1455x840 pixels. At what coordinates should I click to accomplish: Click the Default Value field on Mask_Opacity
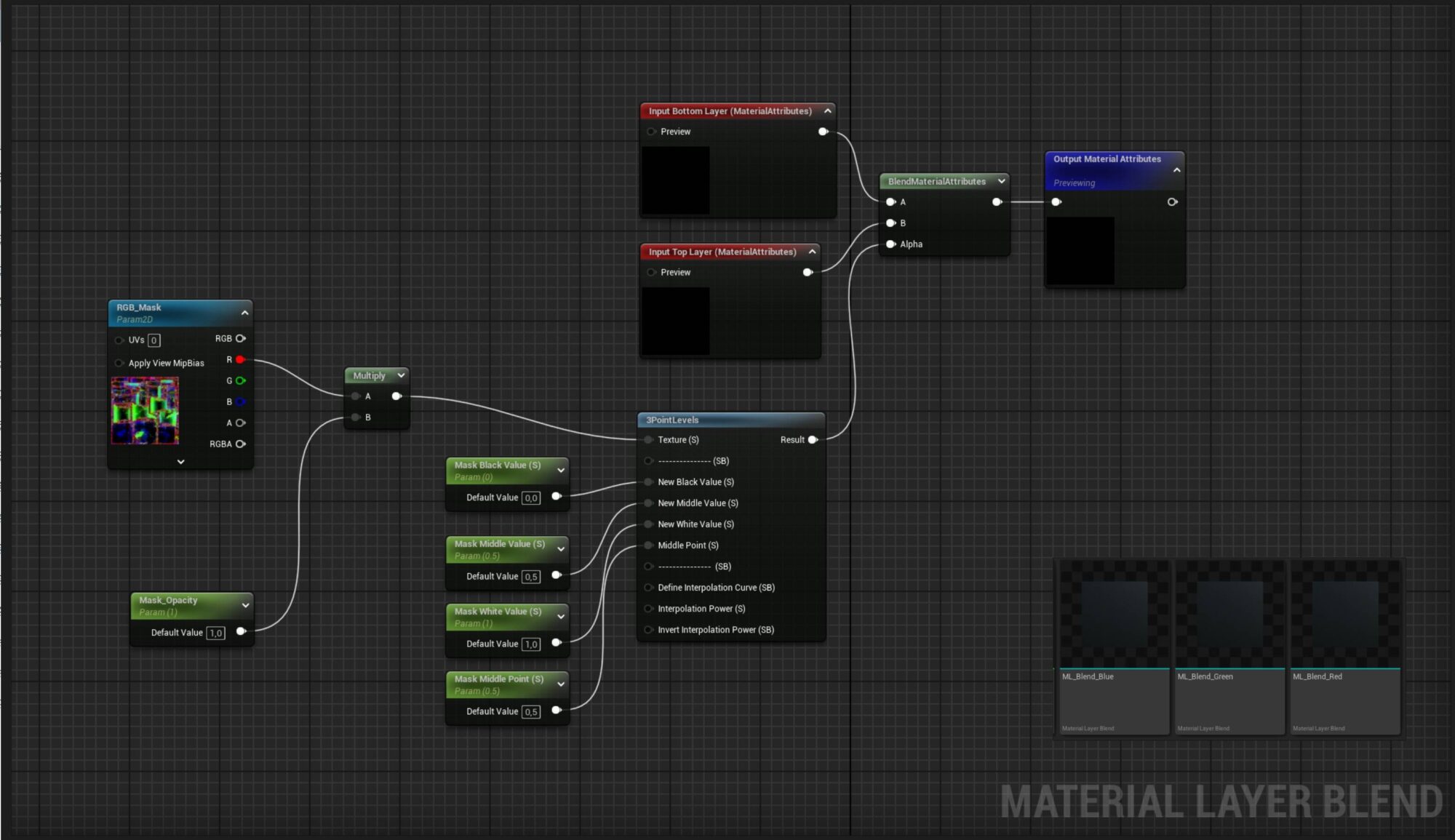pyautogui.click(x=216, y=632)
